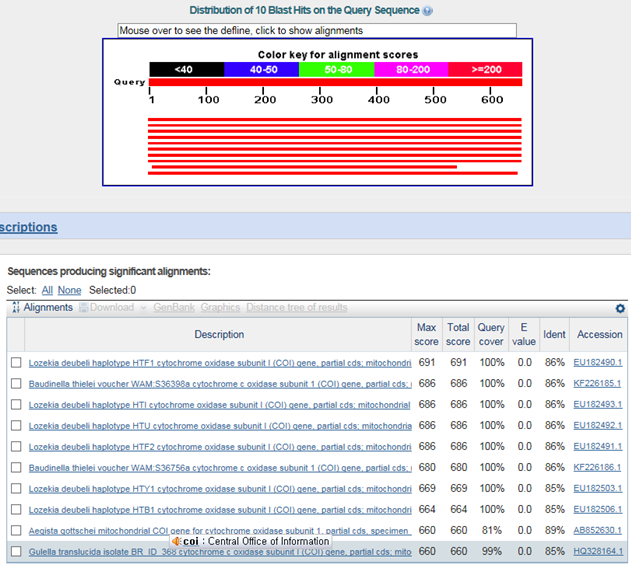Check the Baudinella thielei WAM:S36756a checkbox
This screenshot has height=567, width=631.
(x=16, y=467)
